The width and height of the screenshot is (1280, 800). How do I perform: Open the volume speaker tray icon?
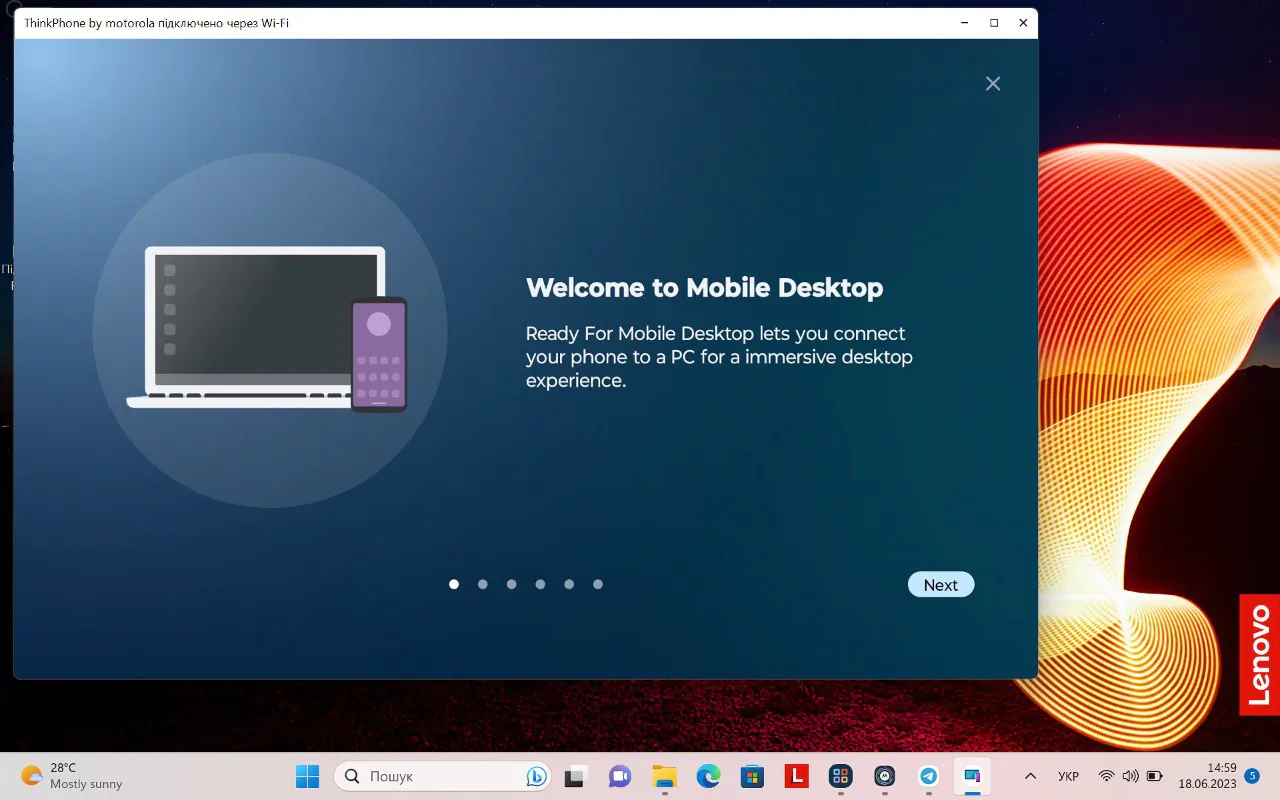(x=1130, y=776)
